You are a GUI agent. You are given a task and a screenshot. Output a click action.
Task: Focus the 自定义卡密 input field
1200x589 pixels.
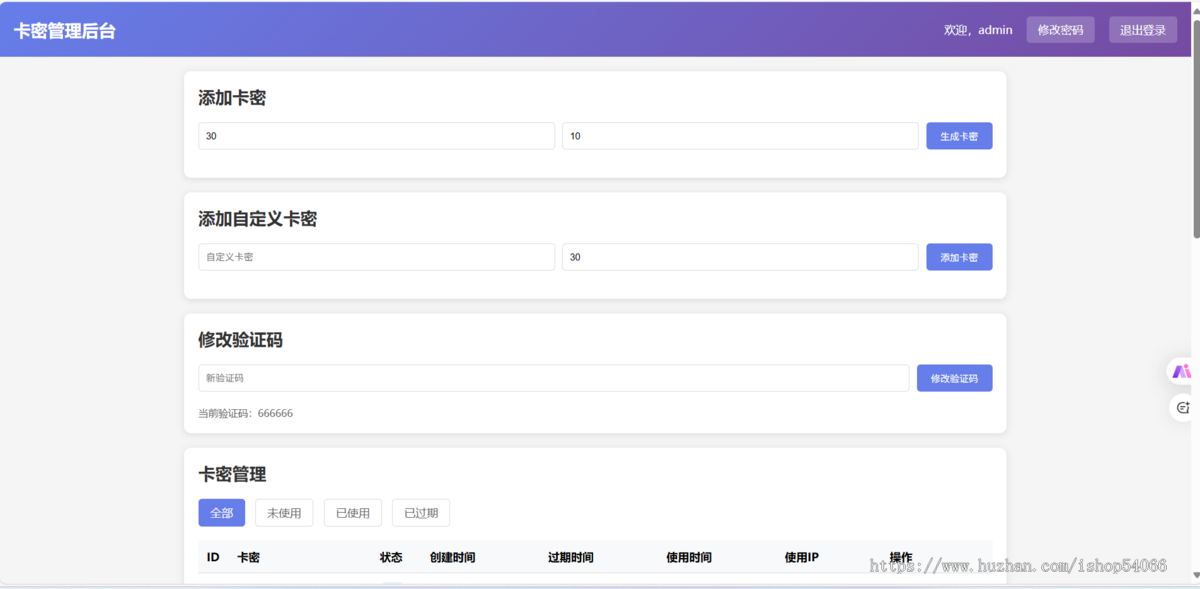(x=377, y=257)
